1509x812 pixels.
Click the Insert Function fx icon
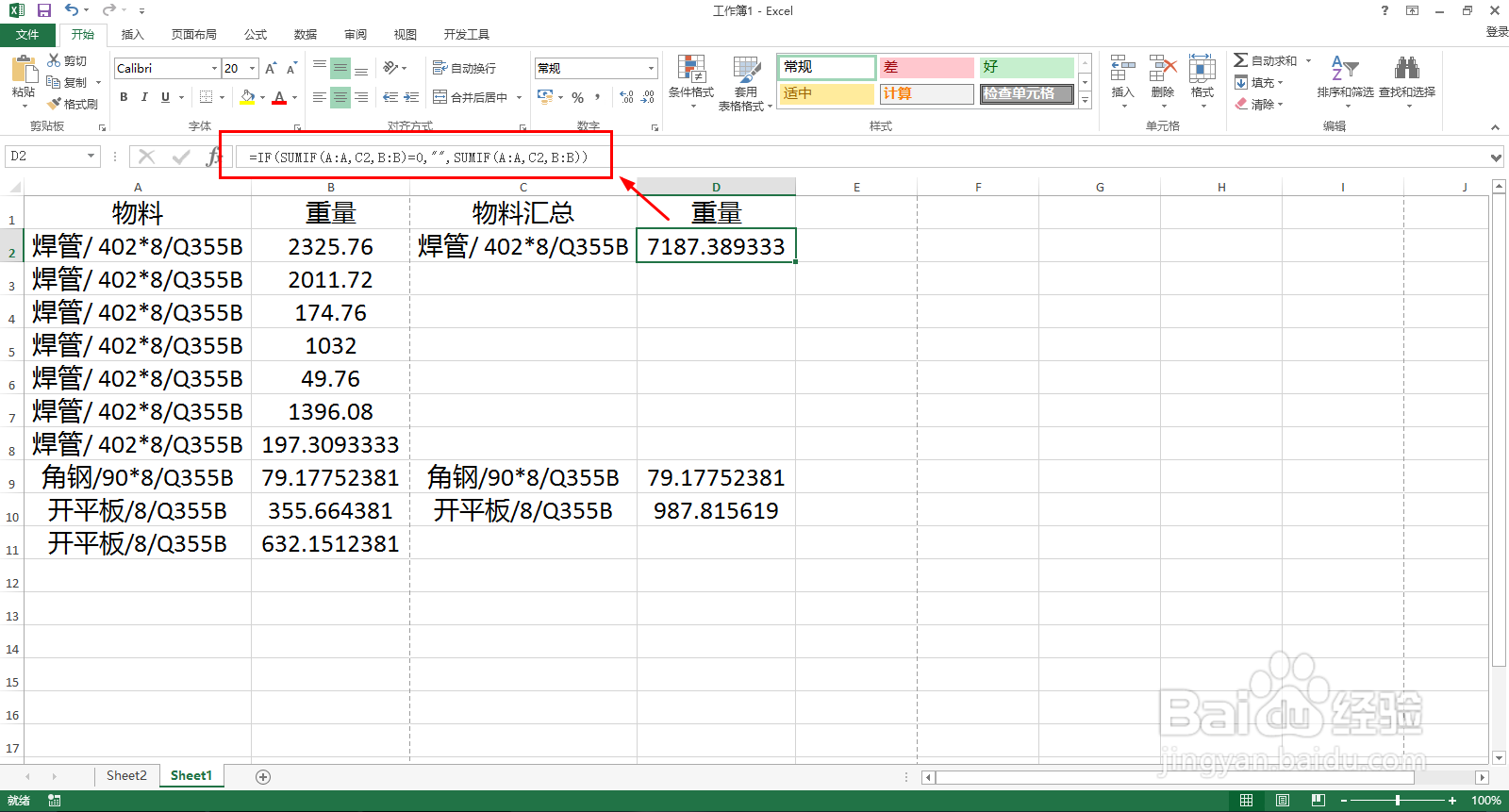pyautogui.click(x=213, y=157)
